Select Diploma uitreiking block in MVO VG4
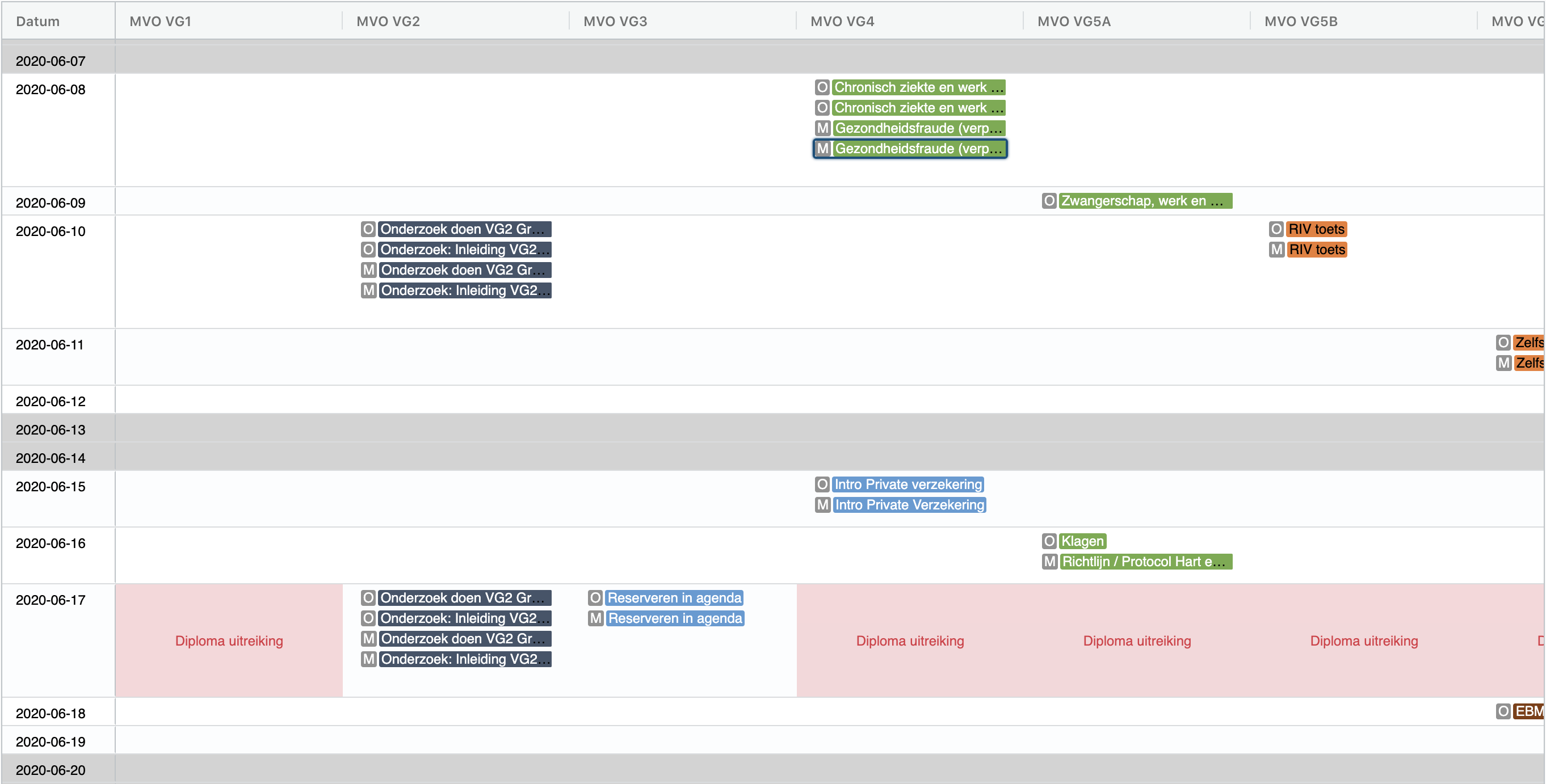The image size is (1546, 784). (x=910, y=640)
